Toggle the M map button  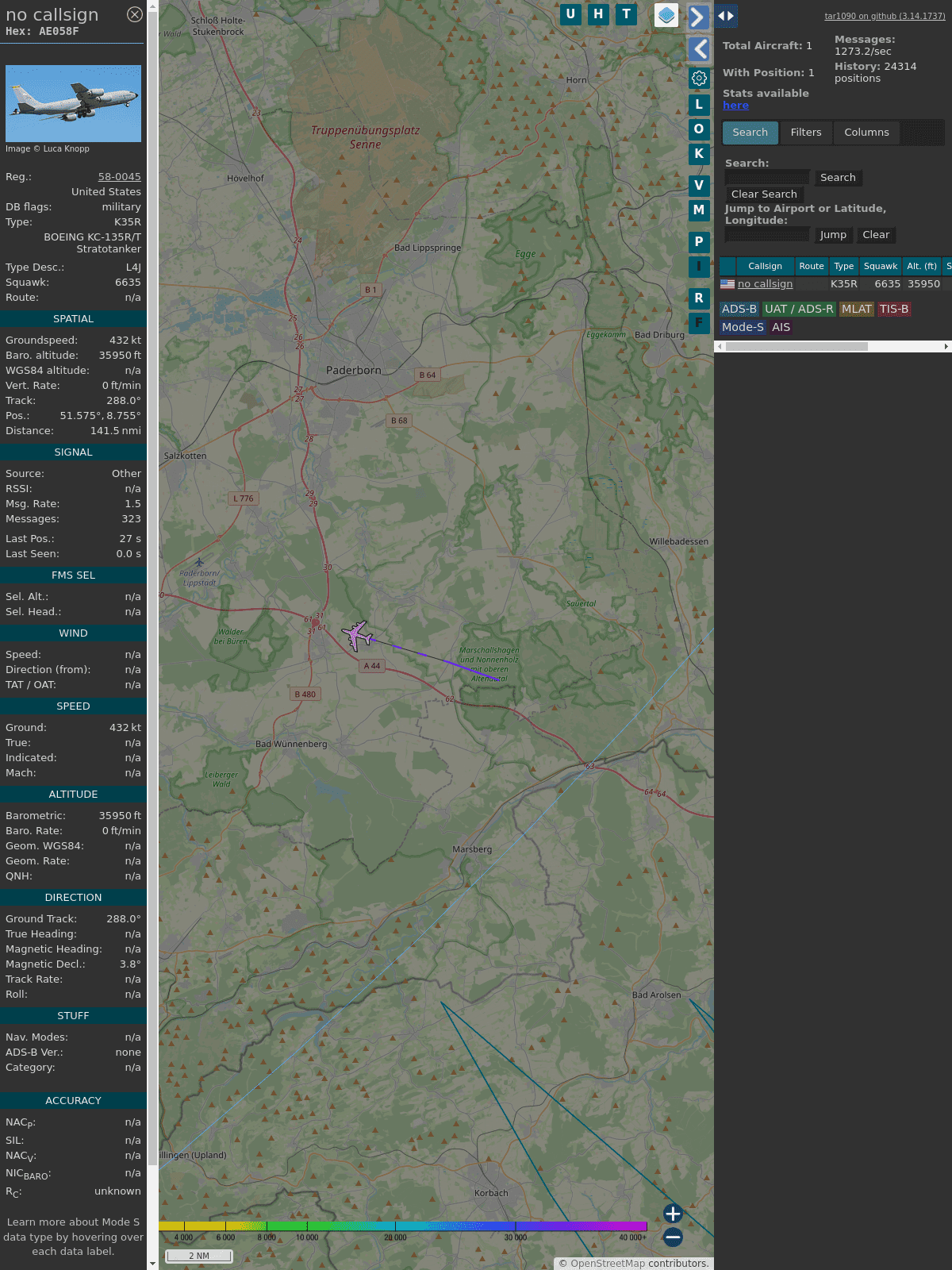pos(699,210)
